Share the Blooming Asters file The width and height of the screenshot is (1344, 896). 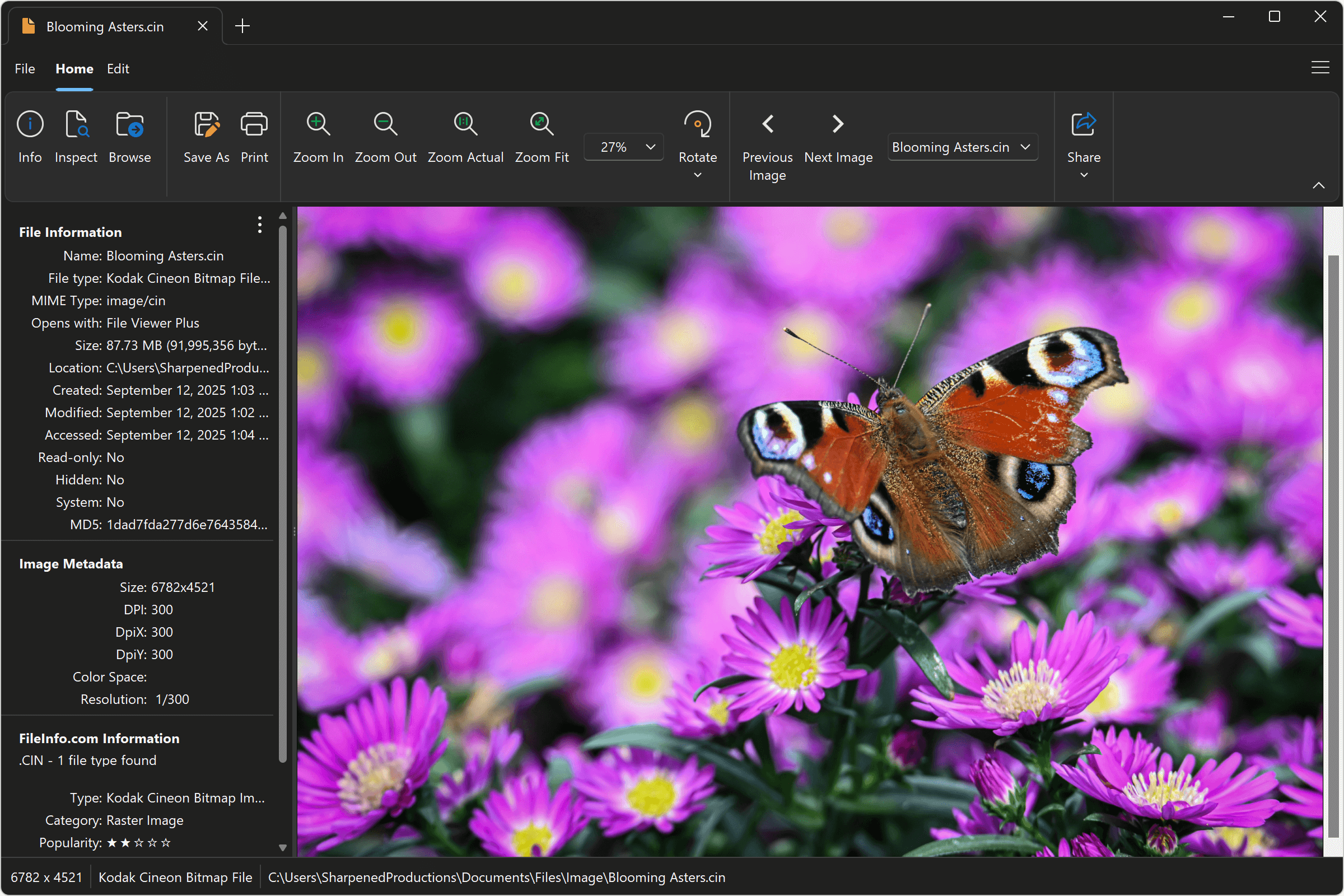pyautogui.click(x=1083, y=137)
